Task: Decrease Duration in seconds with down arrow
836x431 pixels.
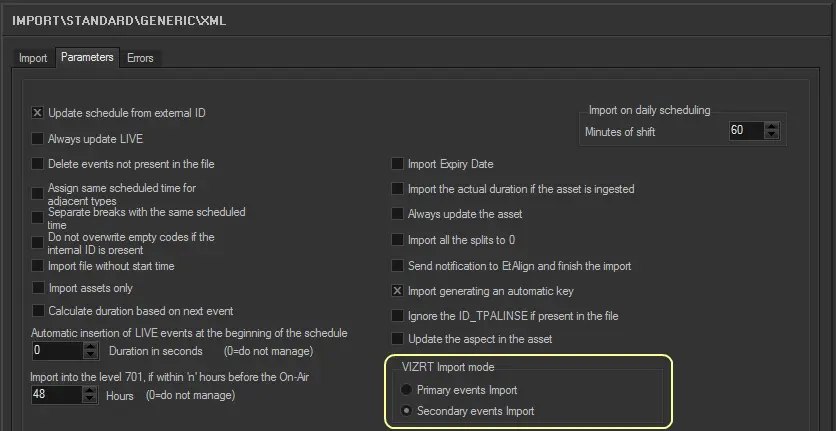Action: click(x=91, y=356)
